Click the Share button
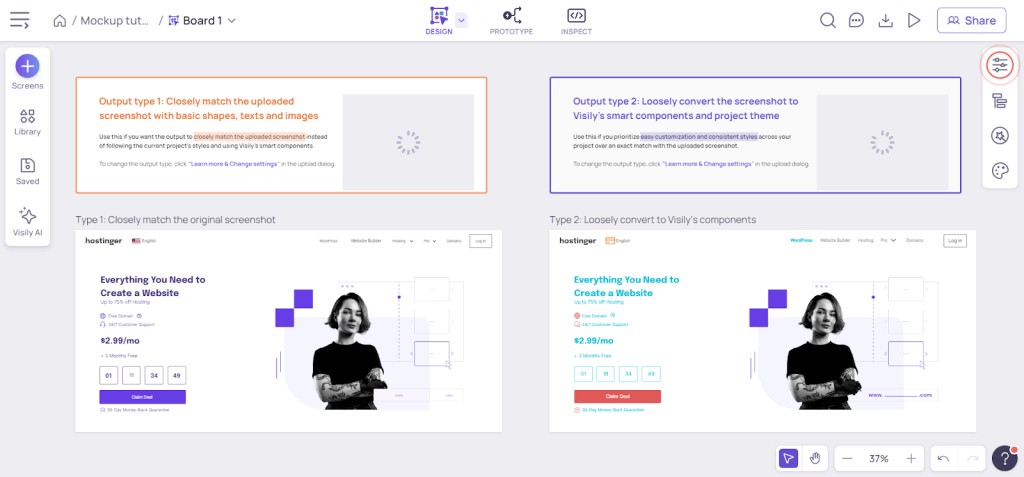This screenshot has height=477, width=1024. pos(972,20)
